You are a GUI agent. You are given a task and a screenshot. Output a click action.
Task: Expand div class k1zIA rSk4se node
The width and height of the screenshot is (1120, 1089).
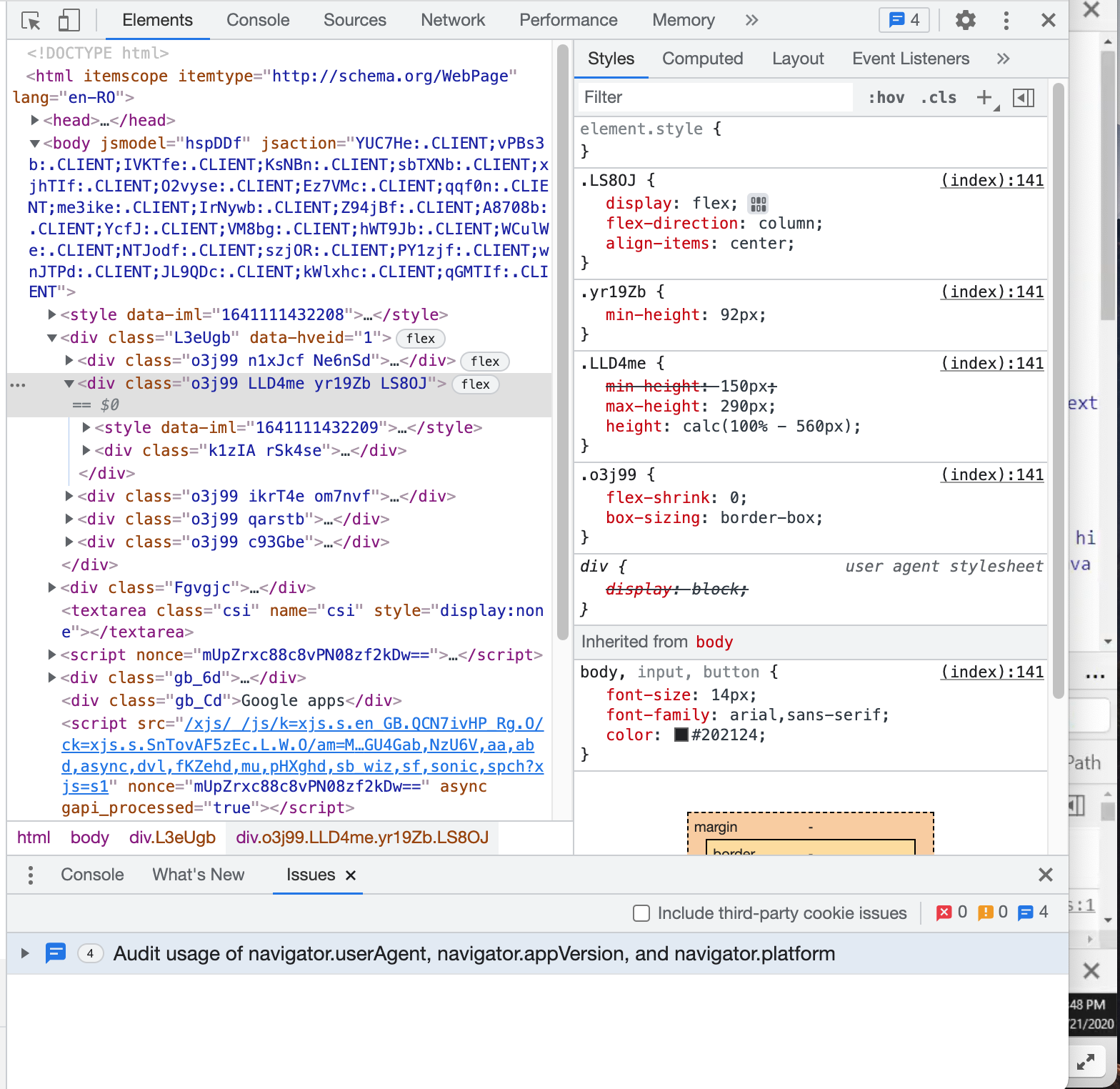86,450
